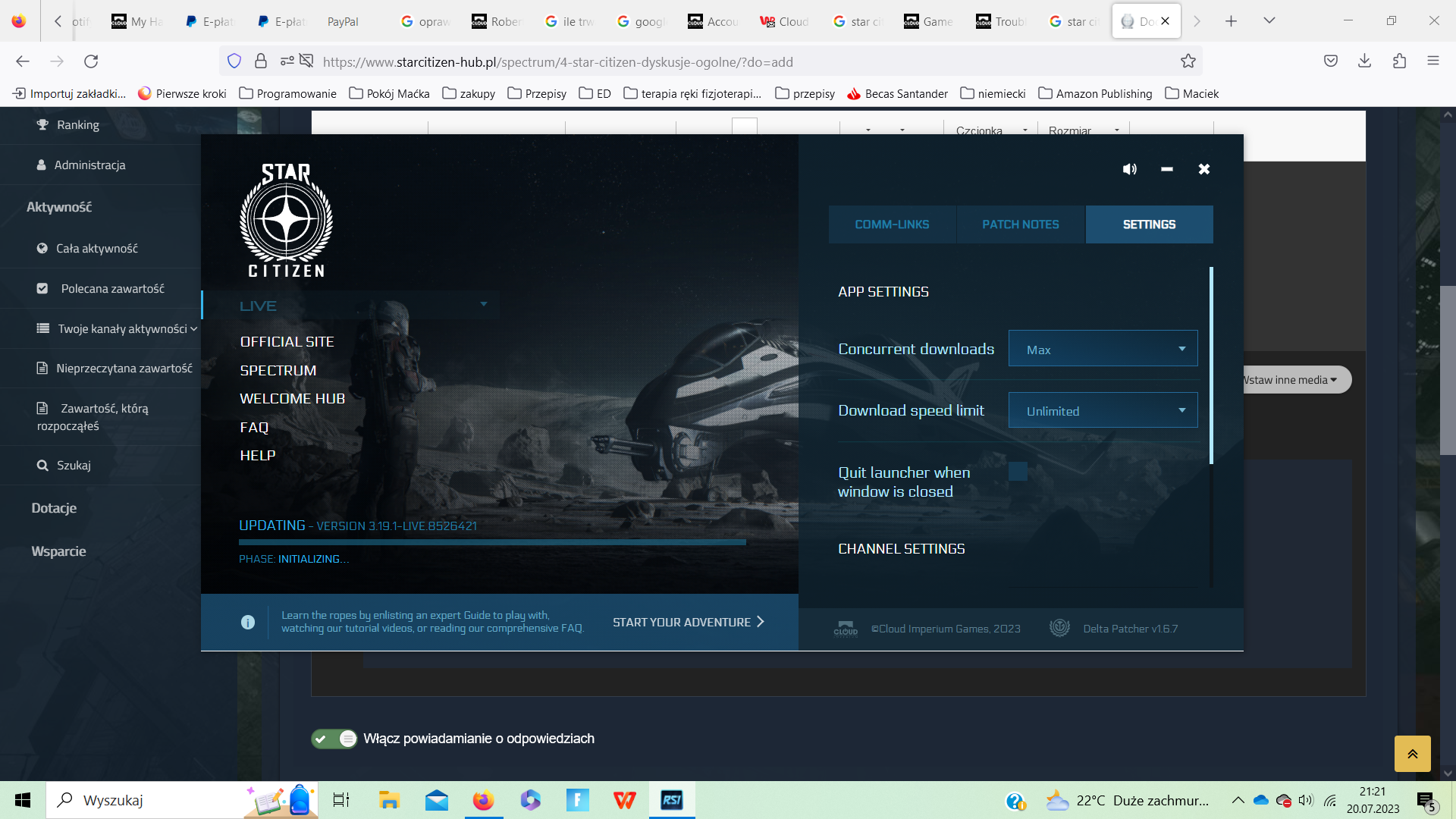Open Firefox application hamburger menu

tap(1433, 61)
